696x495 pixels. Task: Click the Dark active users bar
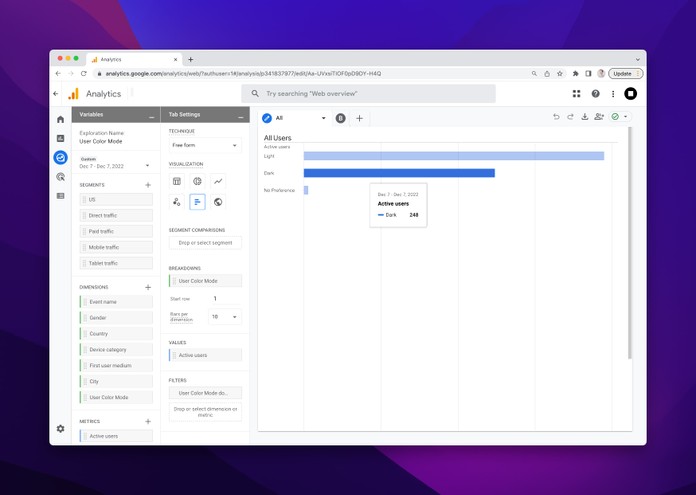point(399,173)
